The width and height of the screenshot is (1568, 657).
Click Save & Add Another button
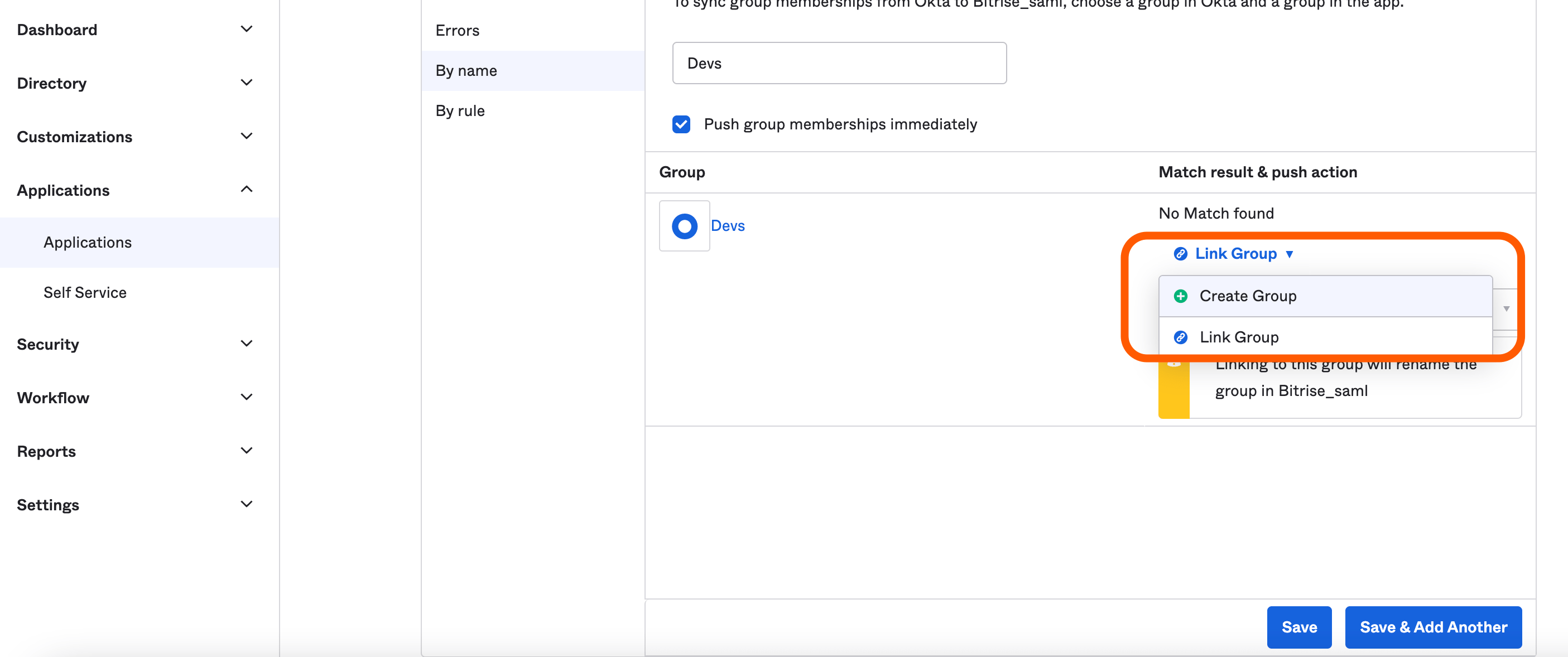(x=1433, y=627)
